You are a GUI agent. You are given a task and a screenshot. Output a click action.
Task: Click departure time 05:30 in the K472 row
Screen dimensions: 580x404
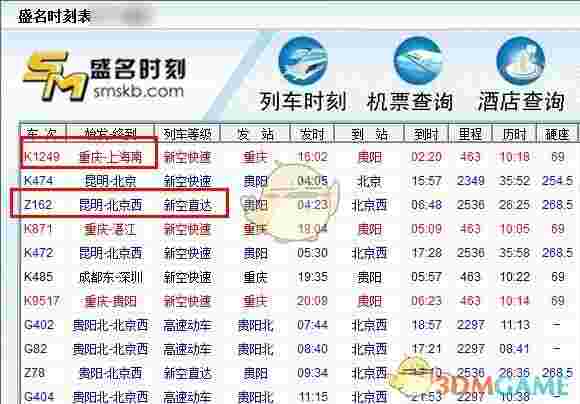tap(313, 253)
